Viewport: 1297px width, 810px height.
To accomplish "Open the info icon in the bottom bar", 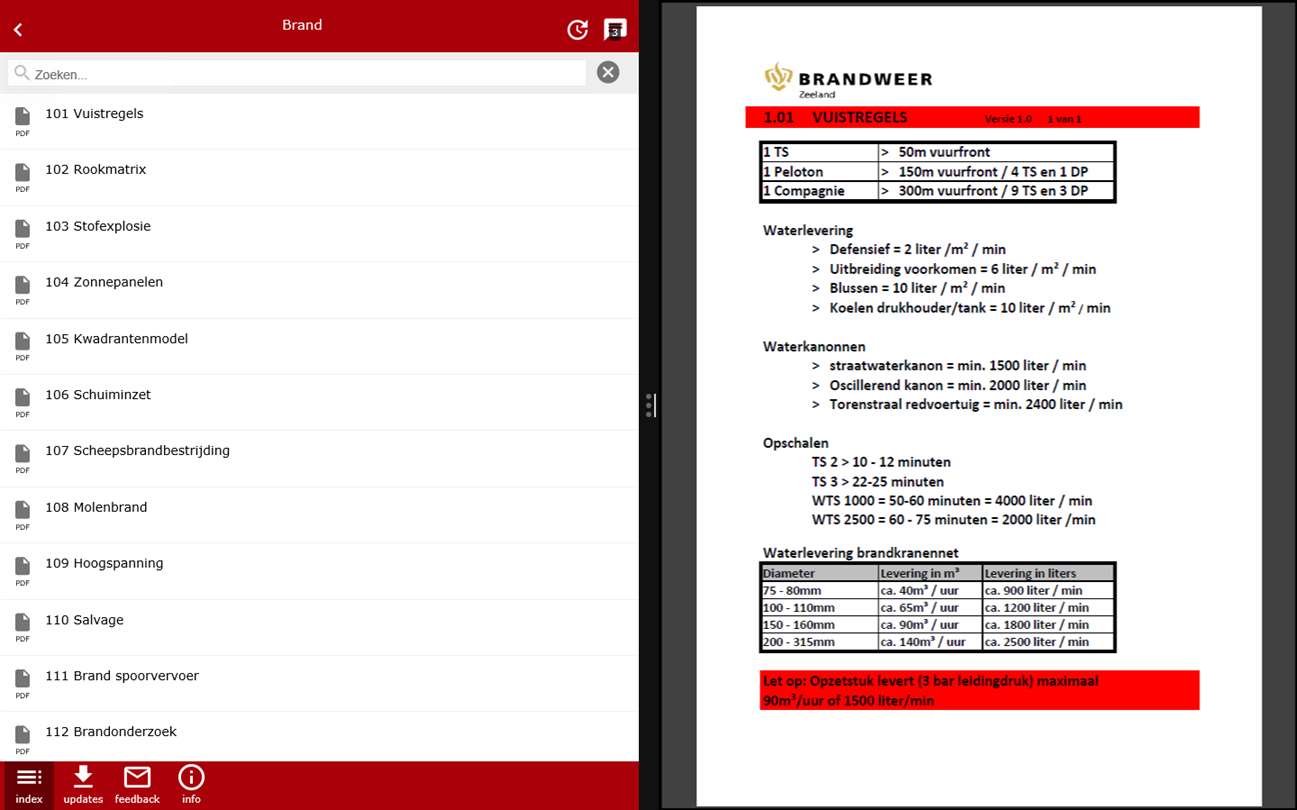I will tap(191, 785).
